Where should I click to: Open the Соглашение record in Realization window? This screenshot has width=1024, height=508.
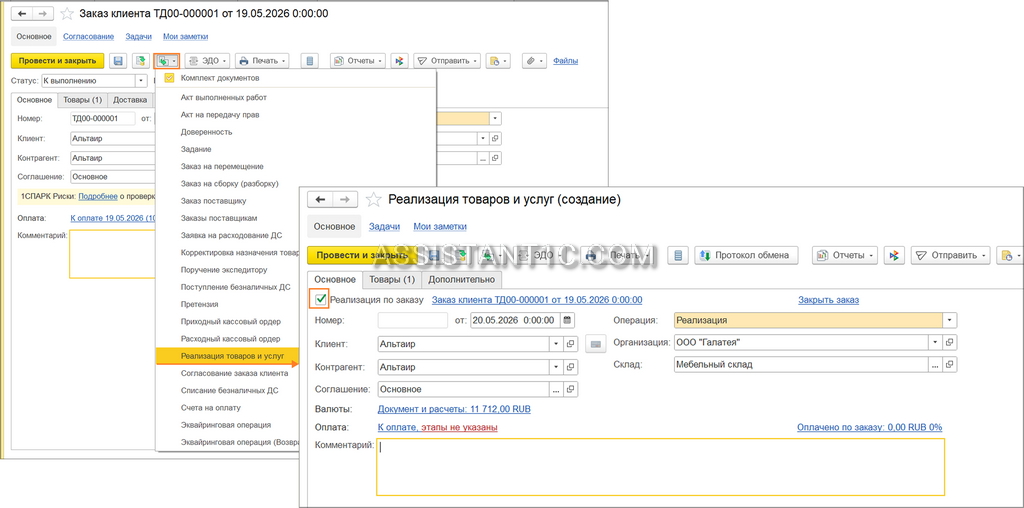click(x=571, y=389)
